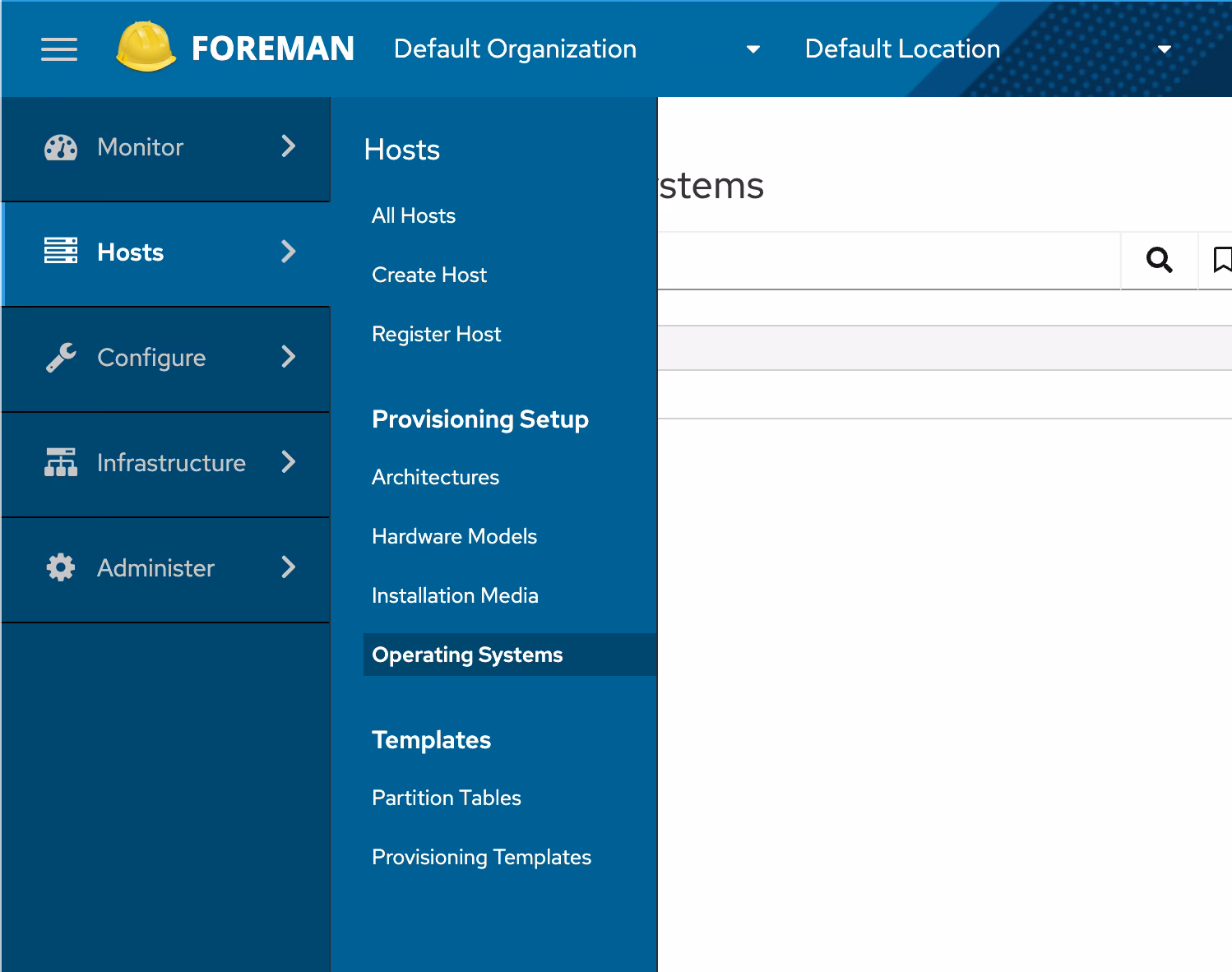Open the Default Organization dropdown
The width and height of the screenshot is (1232, 972).
pyautogui.click(x=753, y=49)
